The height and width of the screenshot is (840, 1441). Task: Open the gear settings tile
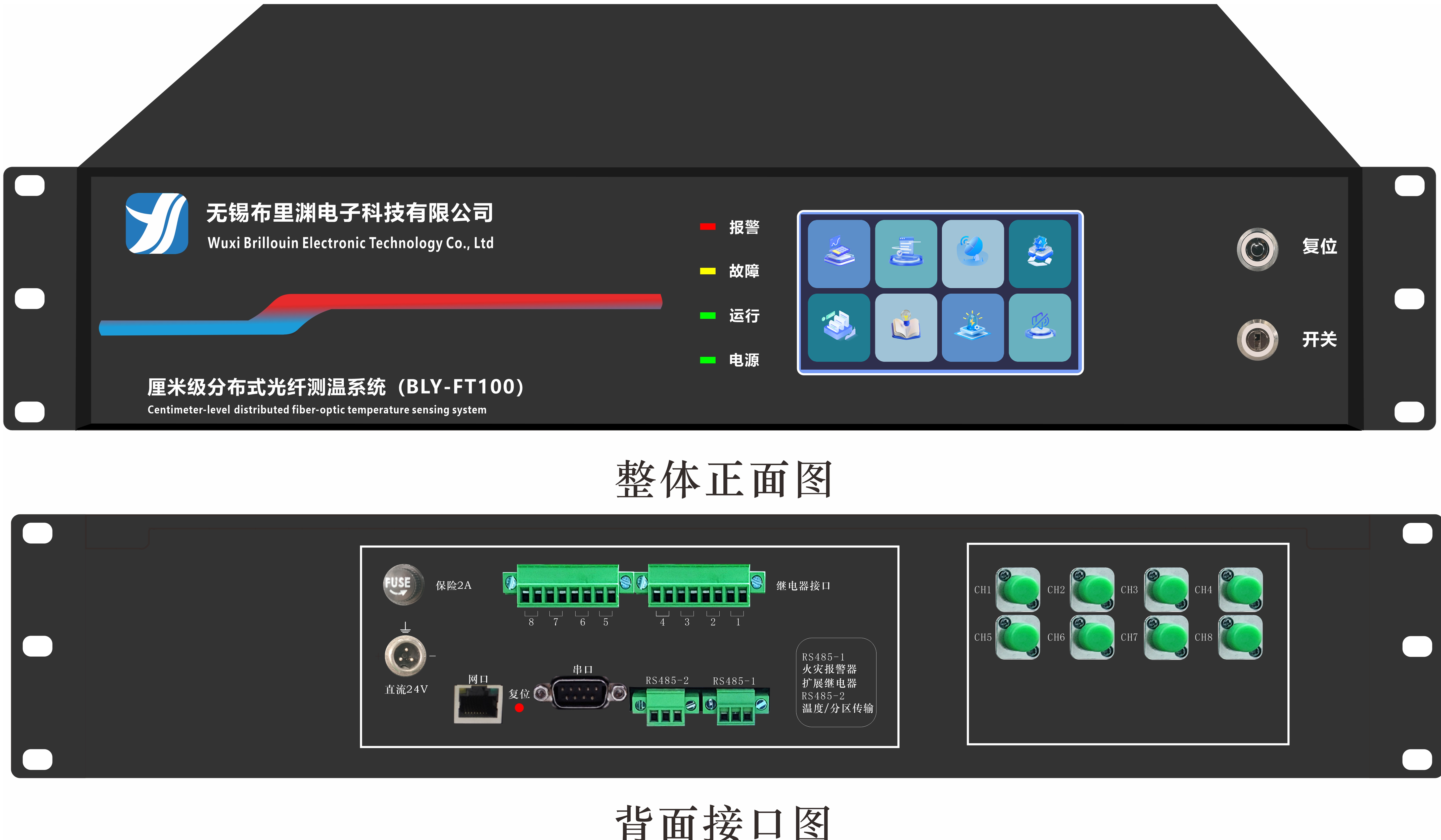pos(1040,254)
